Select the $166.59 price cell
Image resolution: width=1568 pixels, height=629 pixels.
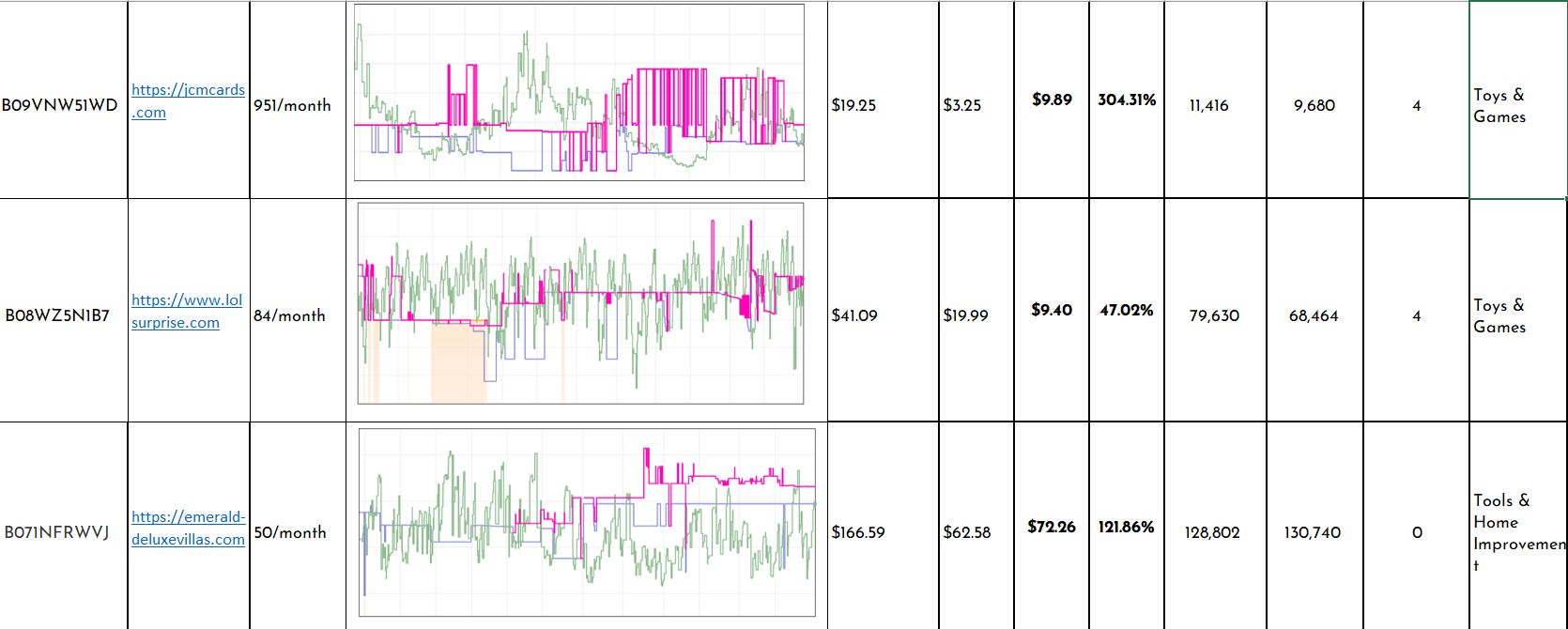click(883, 526)
